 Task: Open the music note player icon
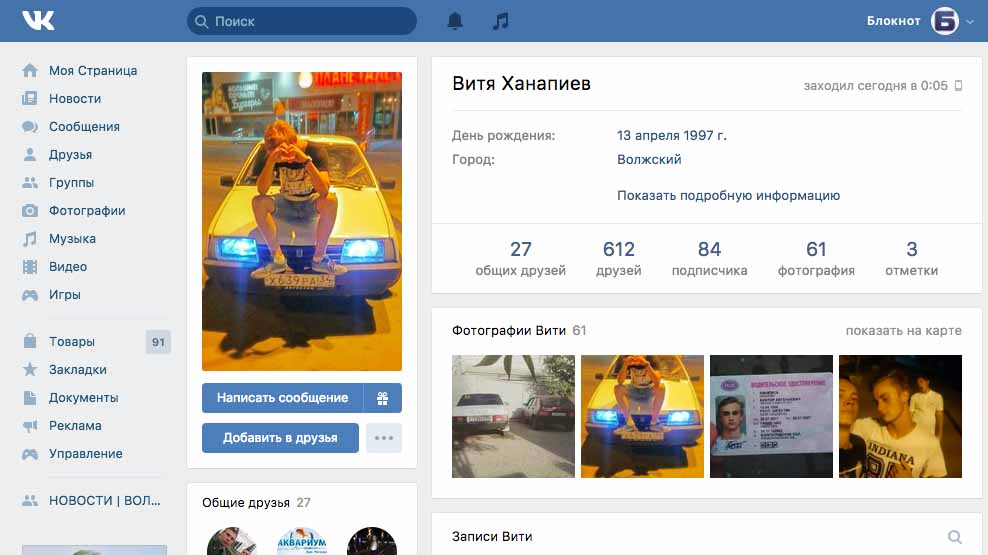(x=501, y=21)
